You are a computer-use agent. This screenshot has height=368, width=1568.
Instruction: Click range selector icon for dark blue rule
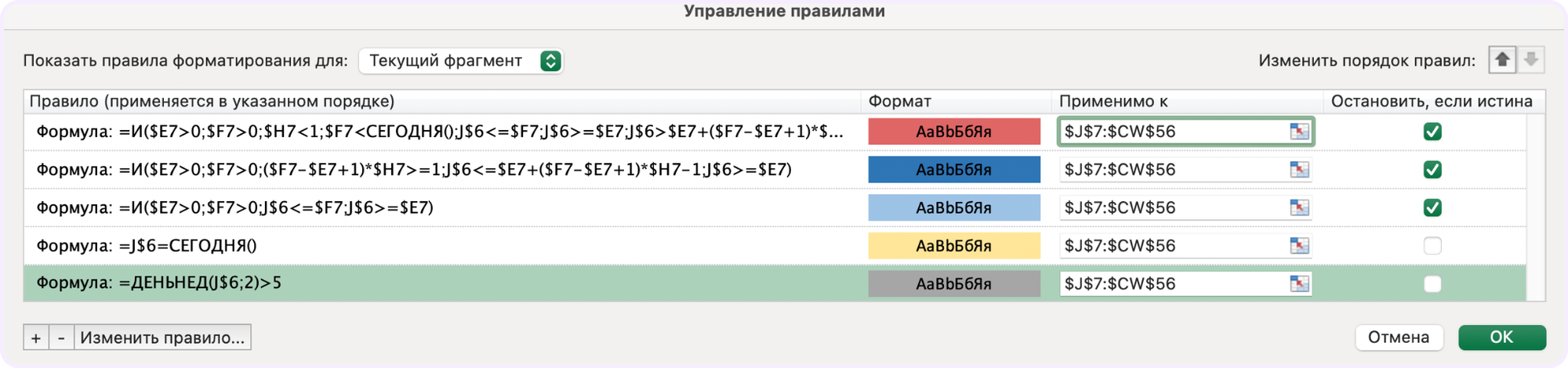(1299, 170)
